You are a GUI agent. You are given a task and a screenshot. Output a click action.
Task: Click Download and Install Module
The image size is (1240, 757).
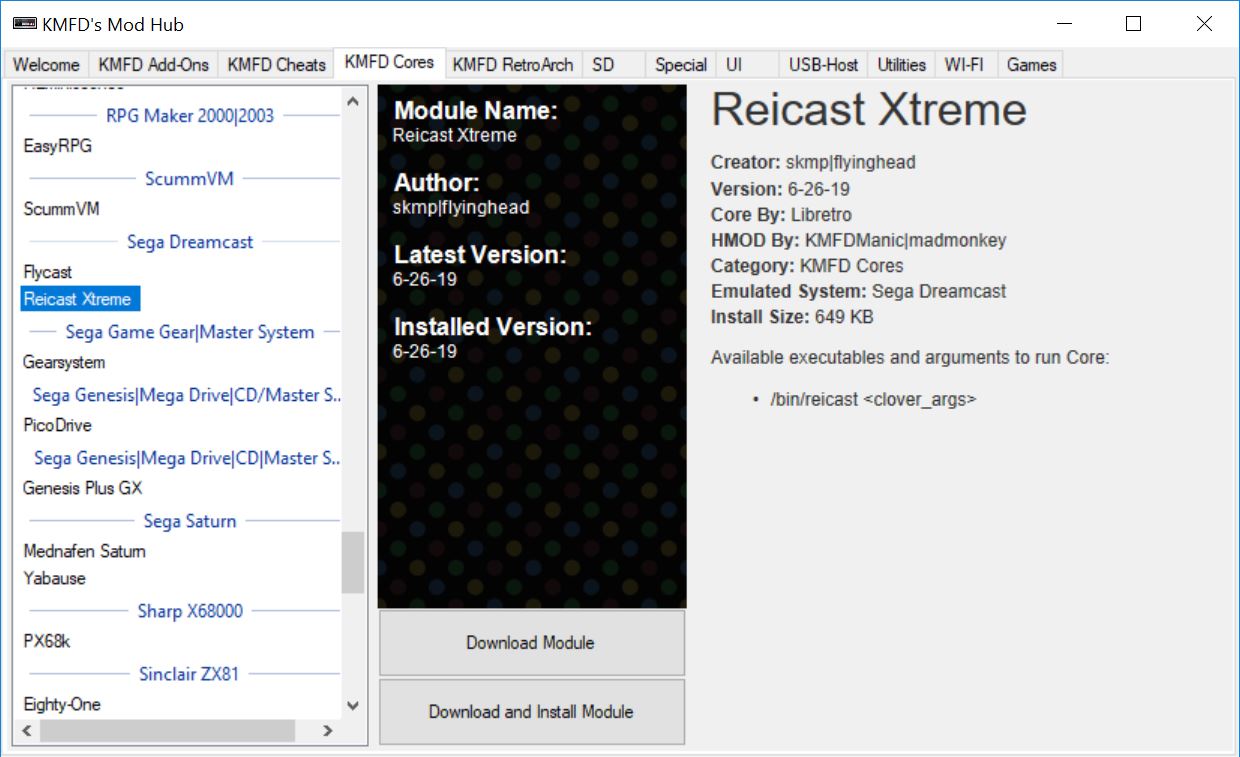pyautogui.click(x=531, y=712)
